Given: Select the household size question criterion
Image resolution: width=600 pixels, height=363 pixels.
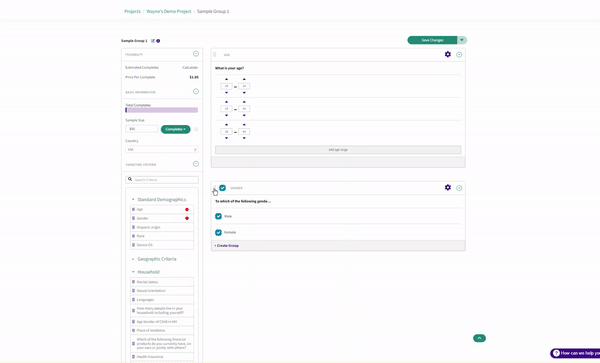Looking at the screenshot, I should pyautogui.click(x=161, y=311).
